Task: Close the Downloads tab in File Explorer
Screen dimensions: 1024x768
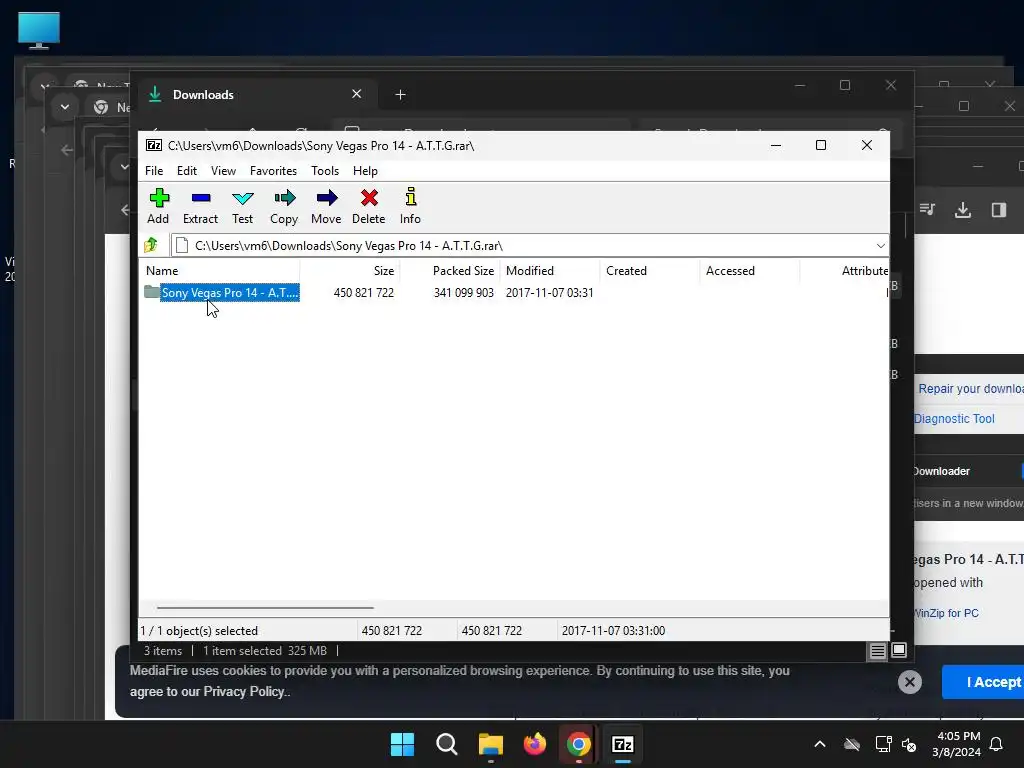Action: pos(357,94)
